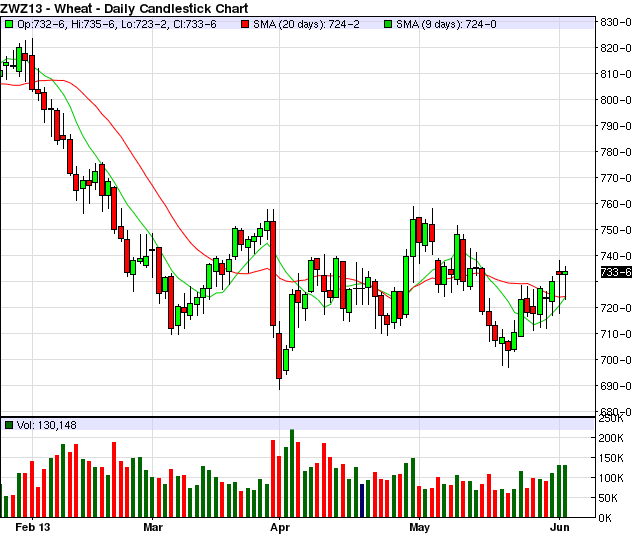
Task: Click the red SMA 20 days legend swatch
Action: 245,24
